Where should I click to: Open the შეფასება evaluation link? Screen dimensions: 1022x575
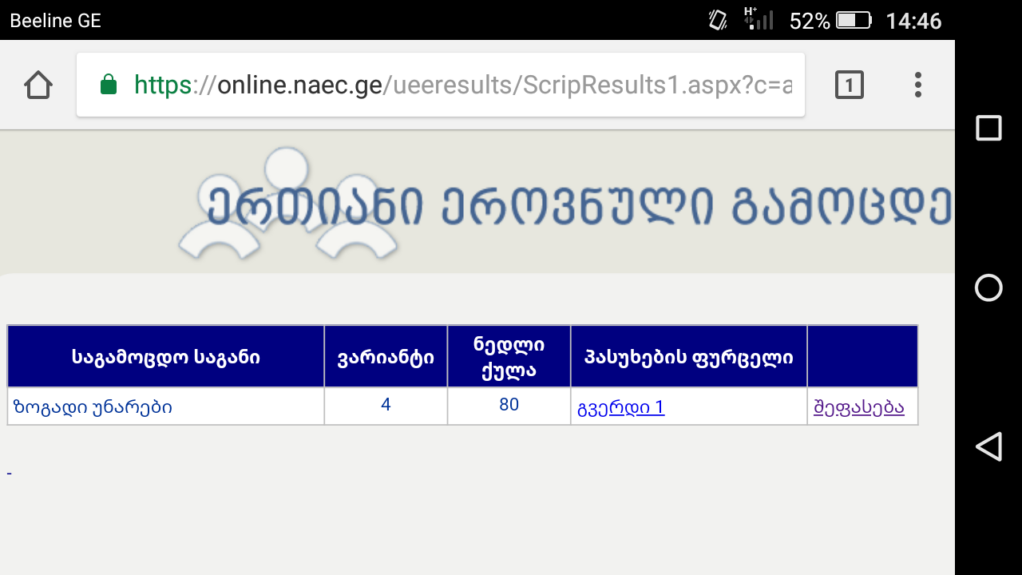pos(859,407)
